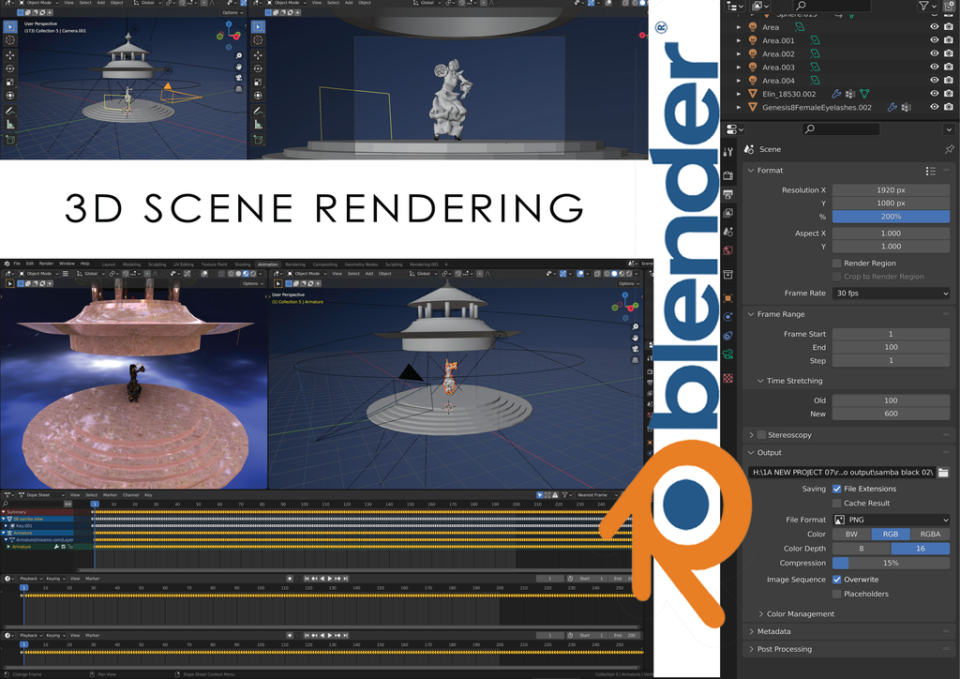The width and height of the screenshot is (960, 679).
Task: Open the World properties tab with the red globe icon
Action: pos(728,250)
